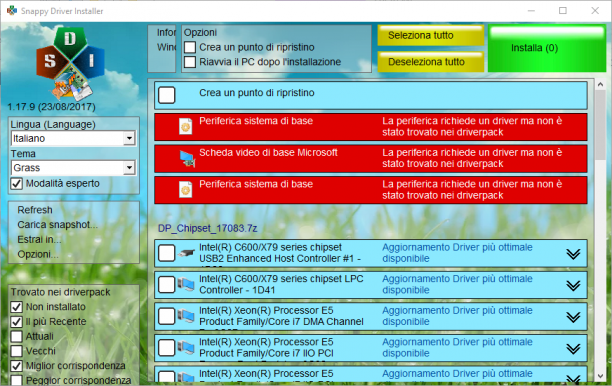The width and height of the screenshot is (612, 386).
Task: Choose Estrai in... from sidebar
Action: click(x=39, y=240)
